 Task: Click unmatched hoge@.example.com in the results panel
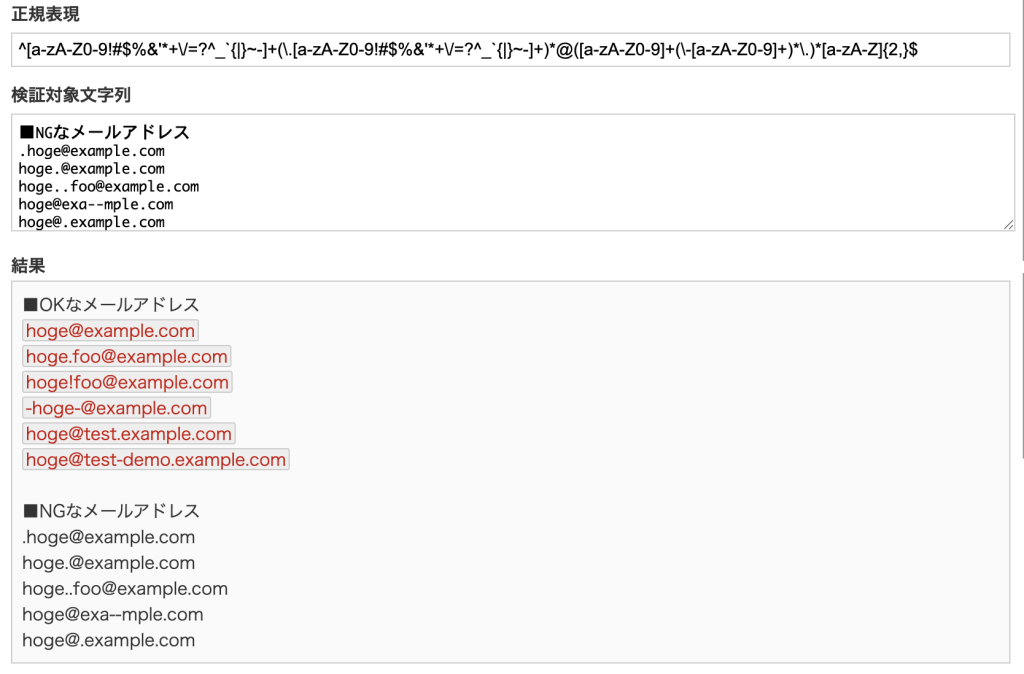pyautogui.click(x=109, y=640)
